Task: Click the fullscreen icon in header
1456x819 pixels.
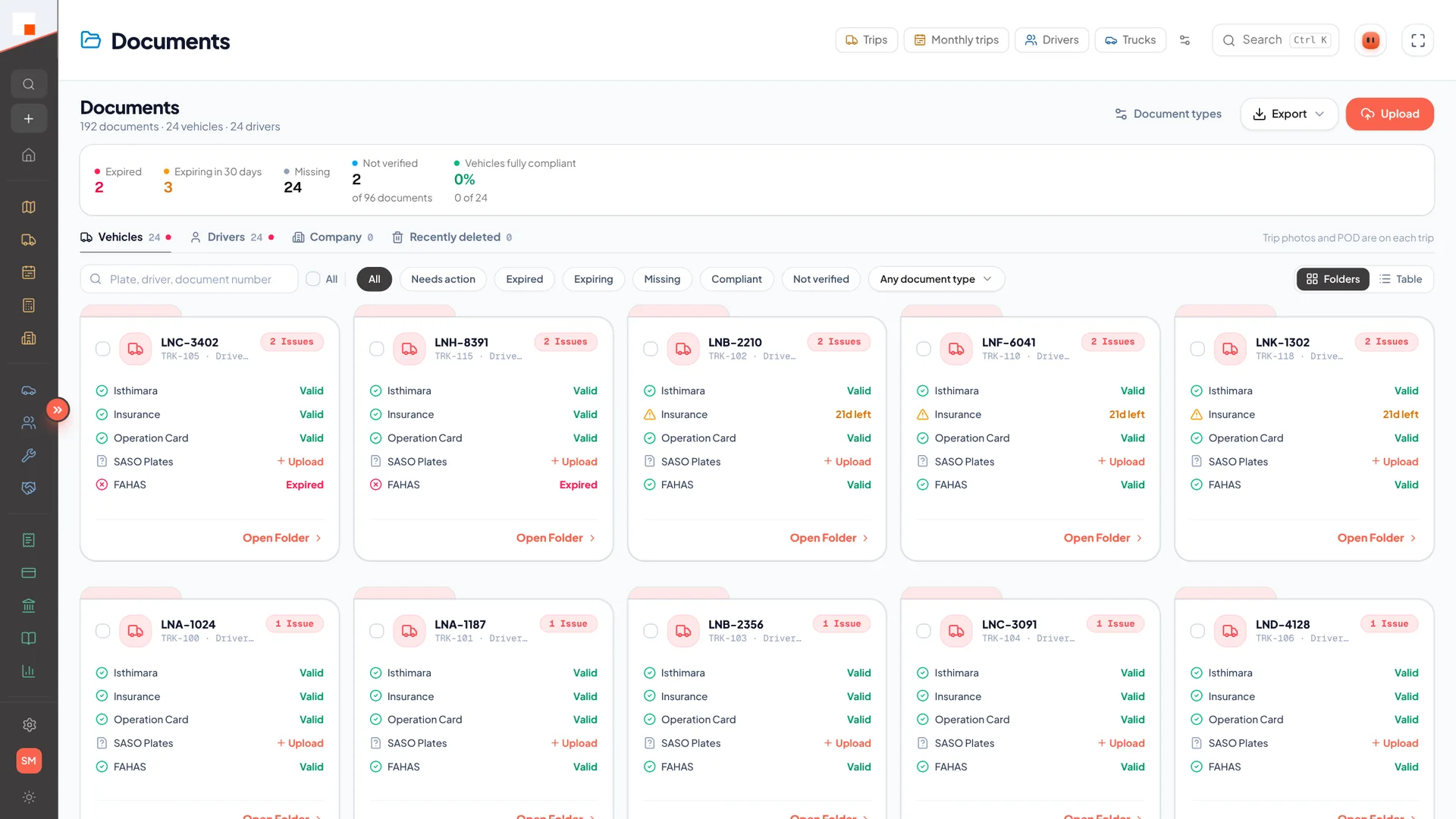Action: [x=1418, y=40]
